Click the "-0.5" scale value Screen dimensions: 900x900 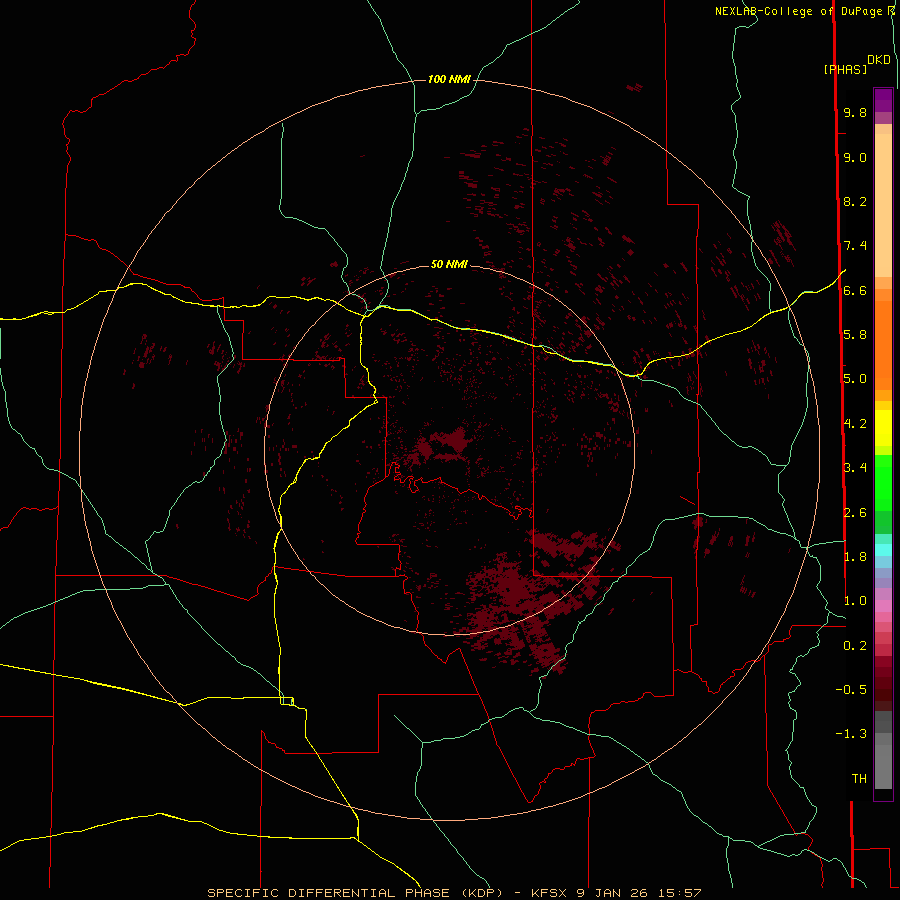tap(851, 690)
